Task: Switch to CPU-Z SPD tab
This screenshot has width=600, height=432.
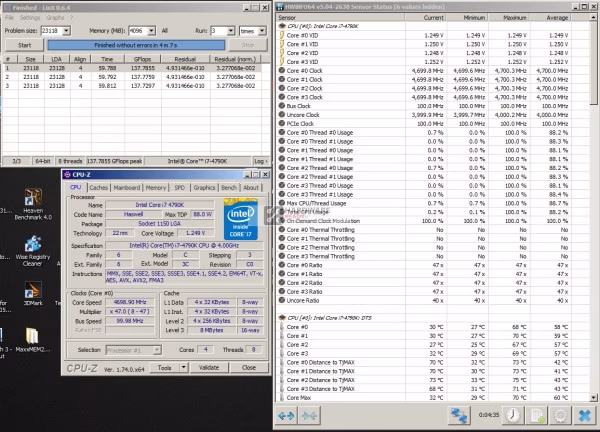Action: coord(179,187)
